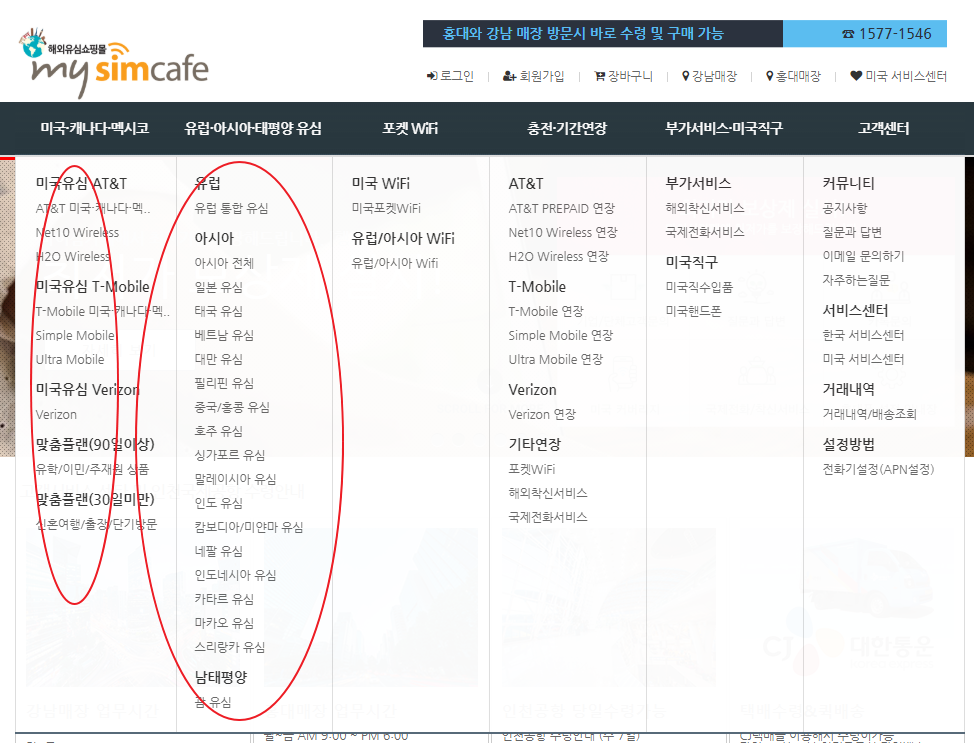The image size is (974, 743).
Task: Select 베트남 유심
Action: click(224, 335)
